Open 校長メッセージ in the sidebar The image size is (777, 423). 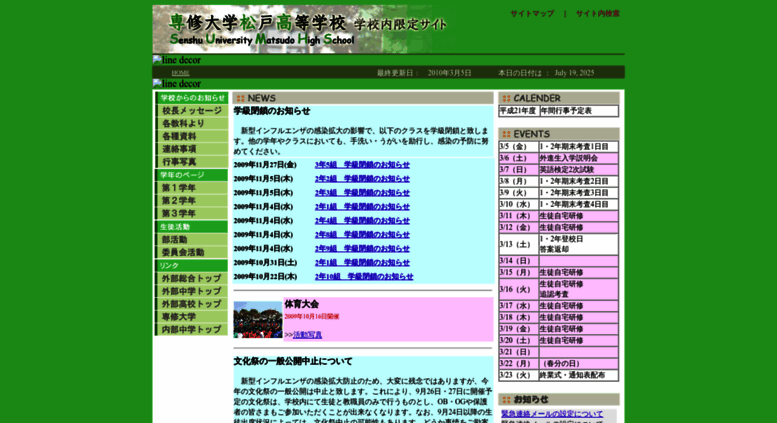192,110
